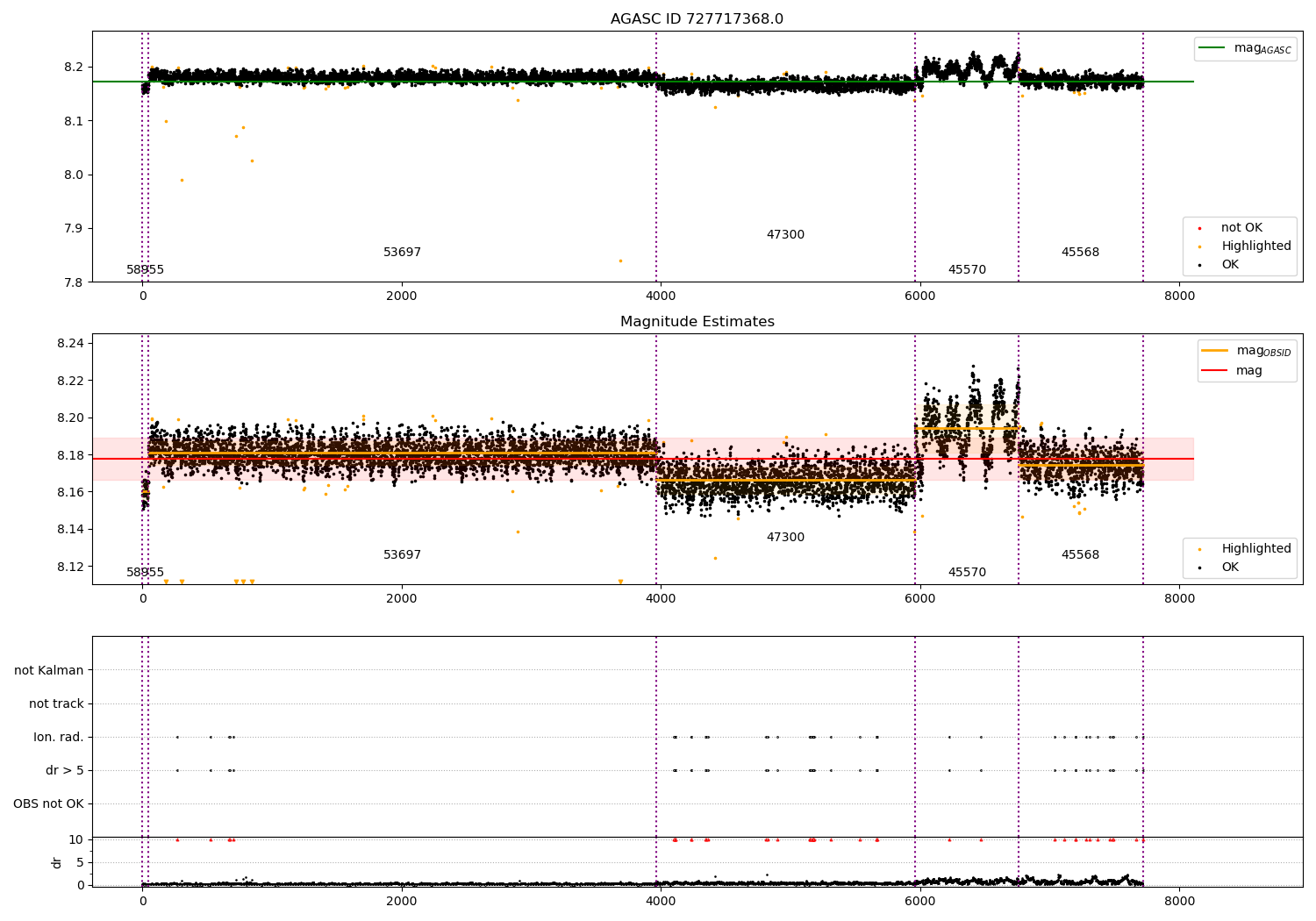Image resolution: width=1316 pixels, height=921 pixels.
Task: Click the 'not Kalman' row label
Action: pos(49,671)
